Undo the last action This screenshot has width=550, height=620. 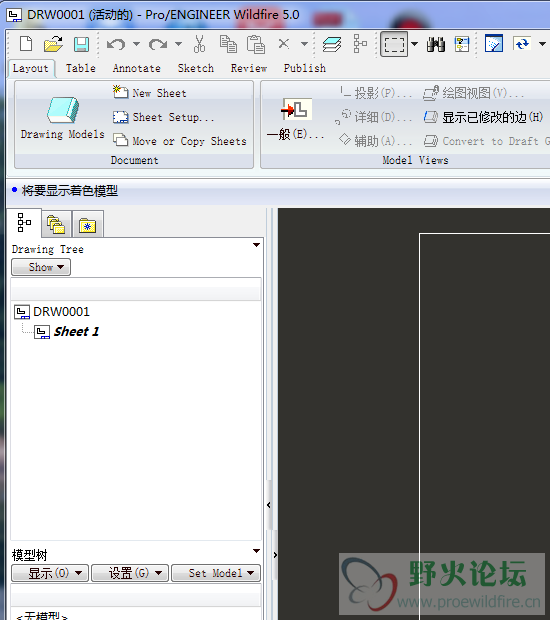116,44
